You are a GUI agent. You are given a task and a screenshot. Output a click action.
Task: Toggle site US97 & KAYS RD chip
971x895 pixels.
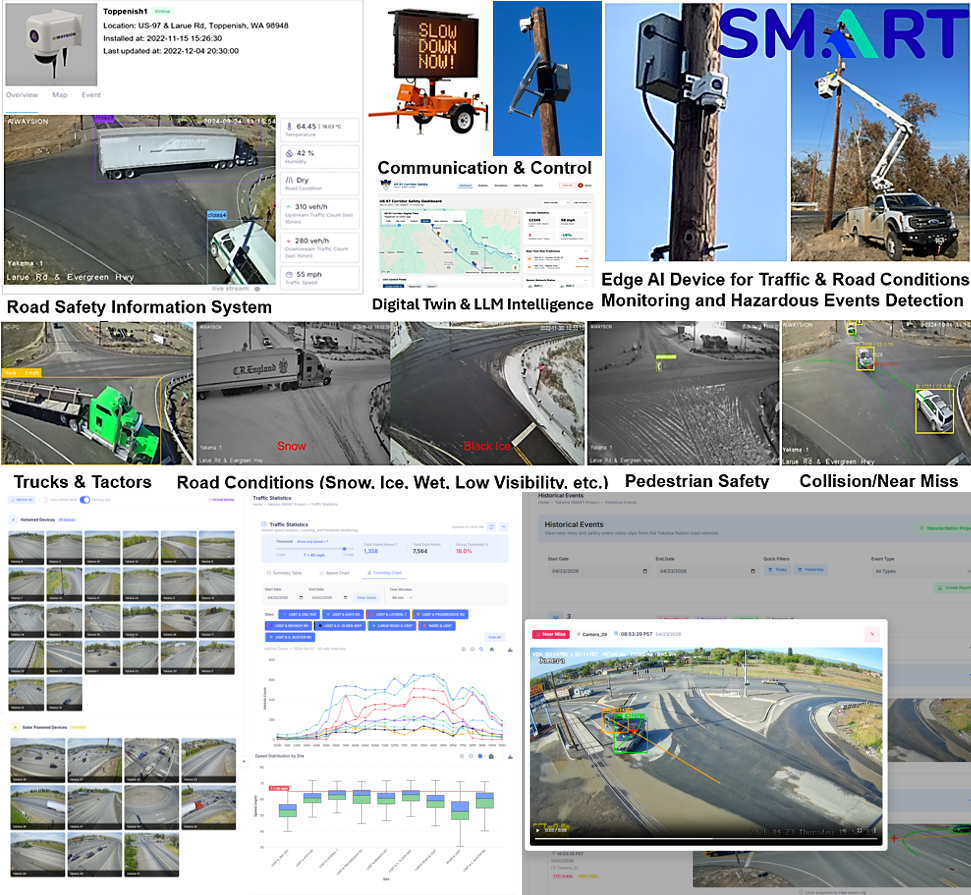point(343,614)
